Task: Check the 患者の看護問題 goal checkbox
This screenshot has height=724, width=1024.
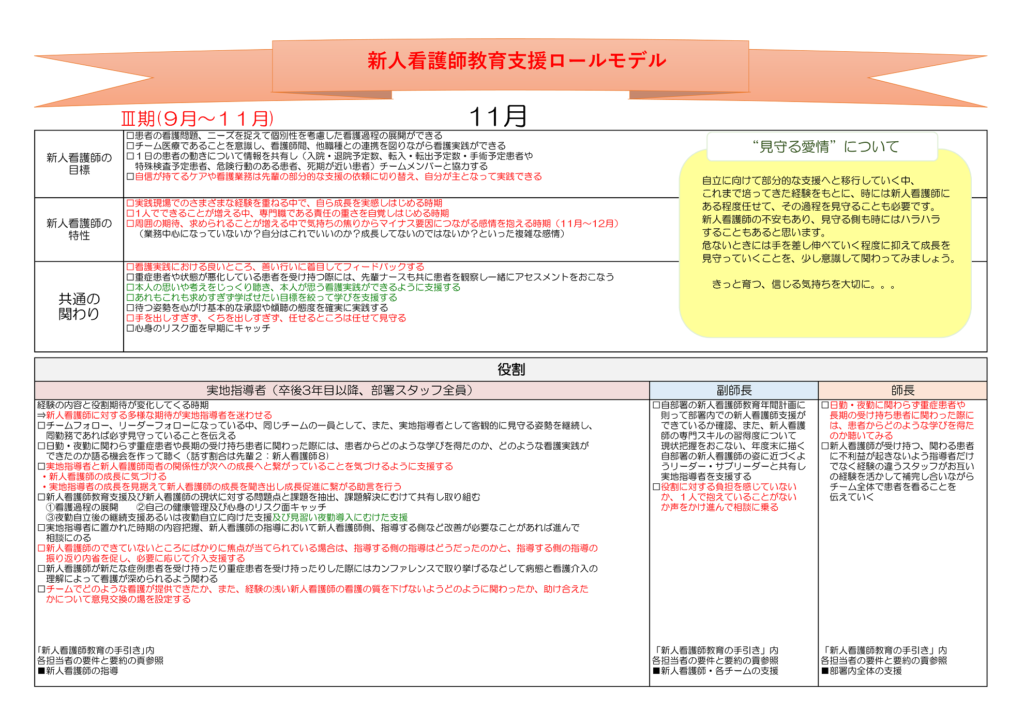Action: pos(130,135)
